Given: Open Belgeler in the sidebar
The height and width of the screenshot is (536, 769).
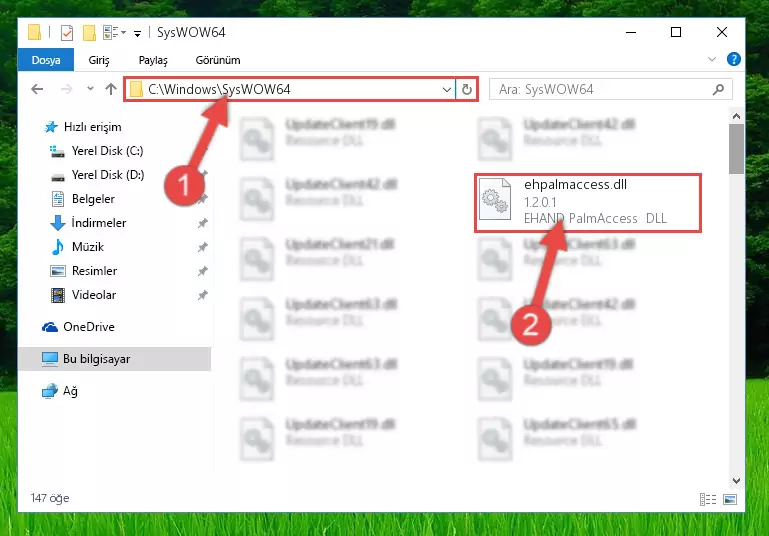Looking at the screenshot, I should click(x=93, y=199).
